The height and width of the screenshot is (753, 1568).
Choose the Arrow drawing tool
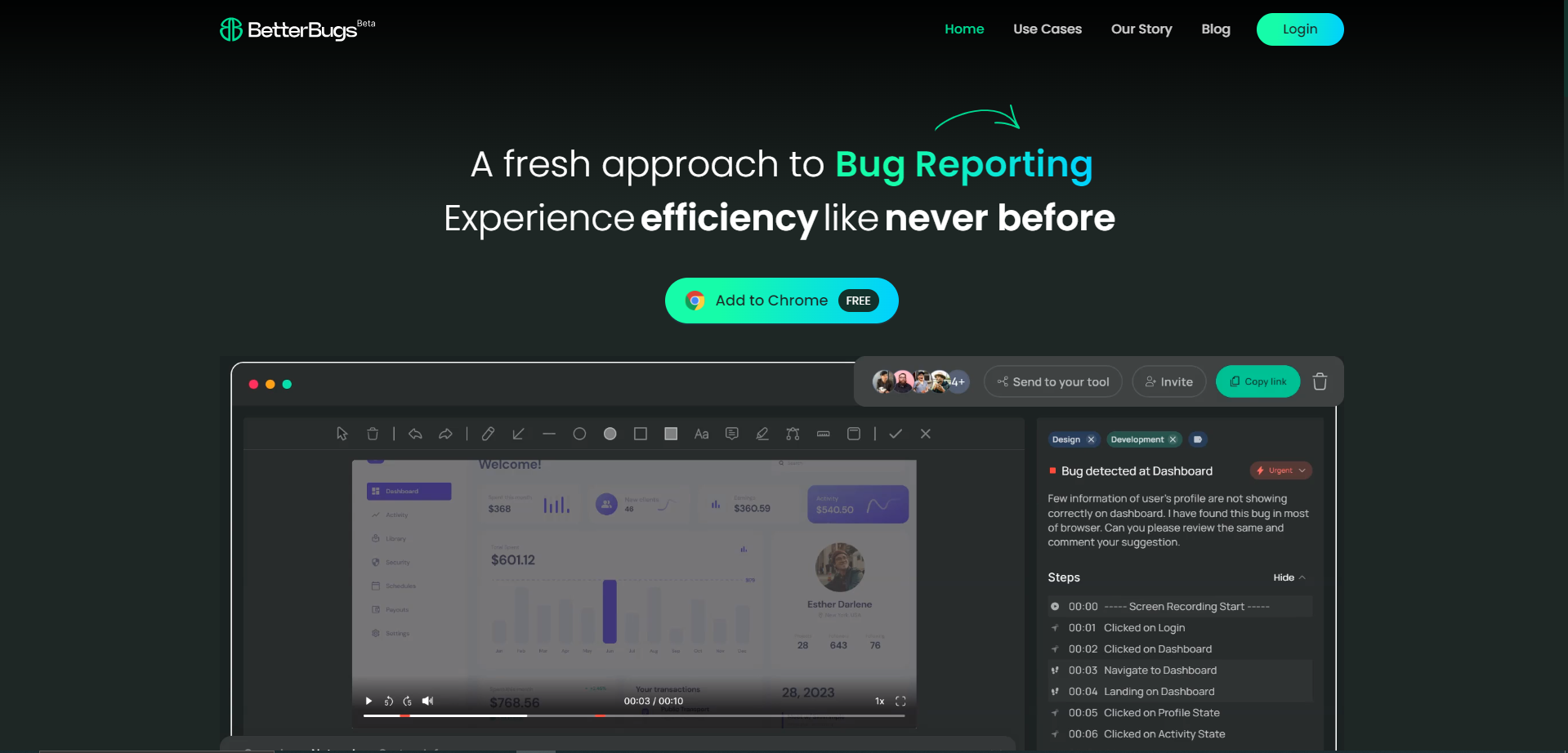pos(518,434)
